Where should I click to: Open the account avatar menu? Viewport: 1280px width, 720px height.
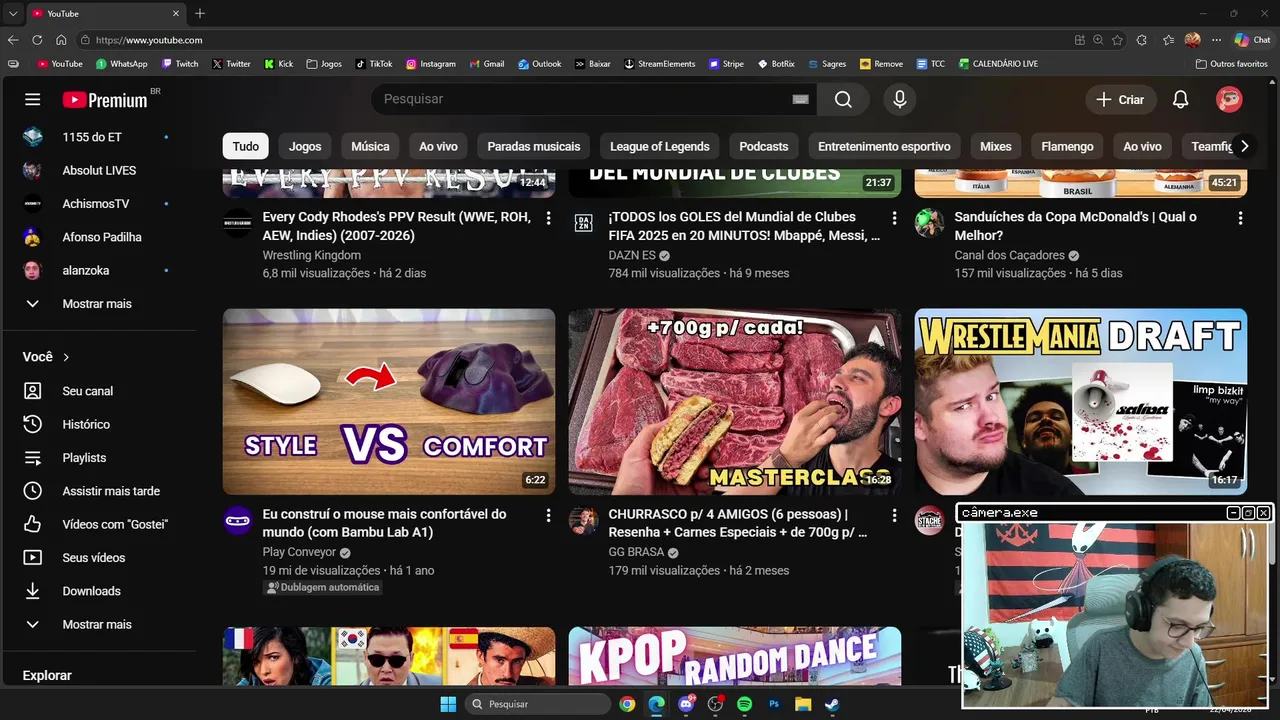tap(1229, 99)
